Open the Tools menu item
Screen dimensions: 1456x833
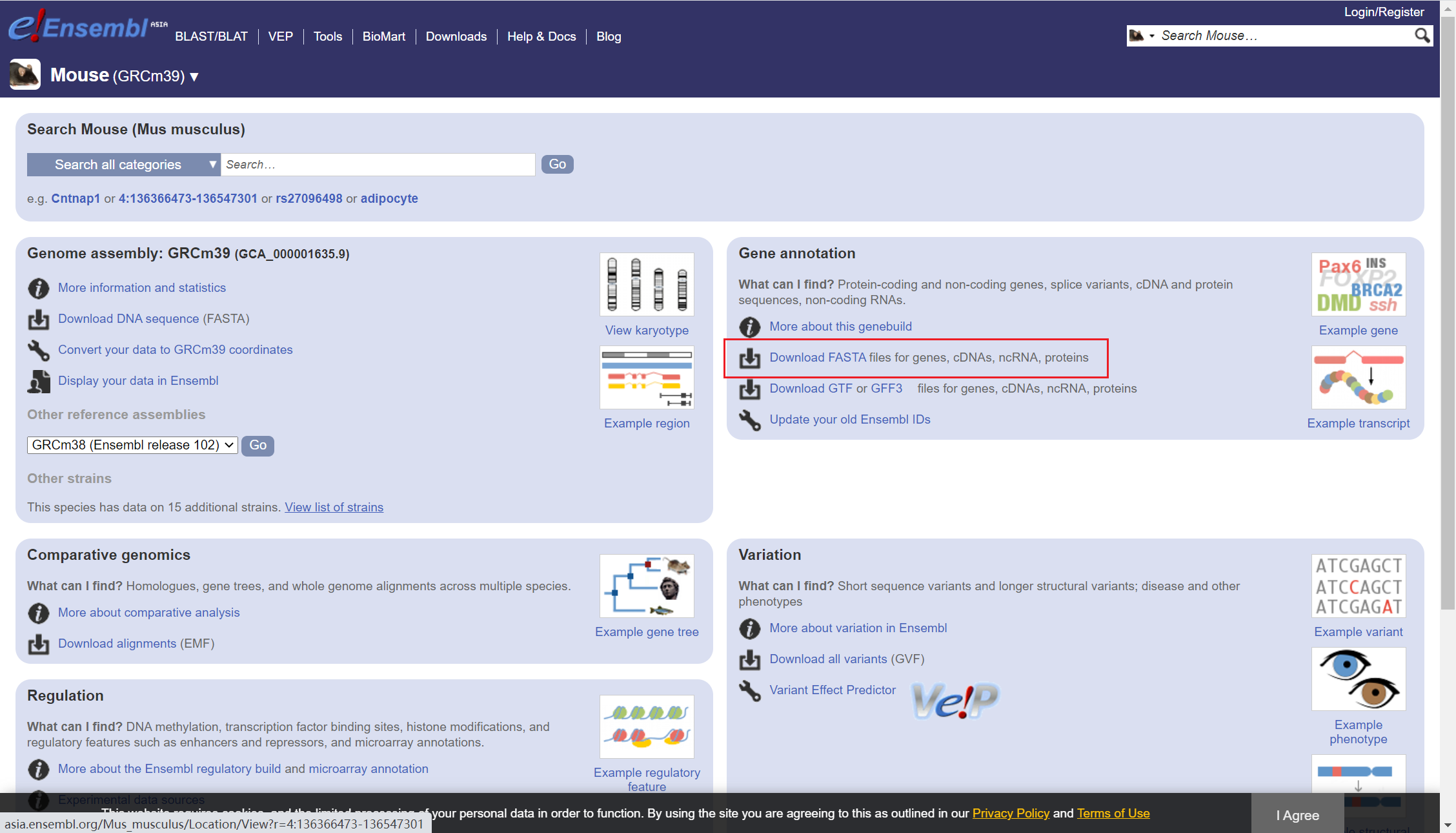(x=328, y=37)
